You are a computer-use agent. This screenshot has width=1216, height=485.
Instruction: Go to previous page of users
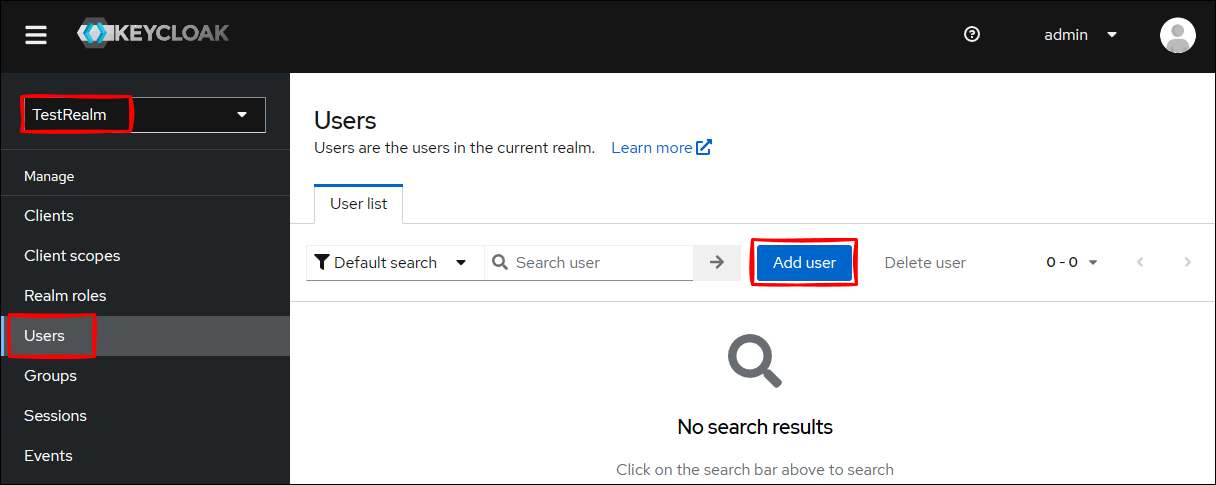1140,263
